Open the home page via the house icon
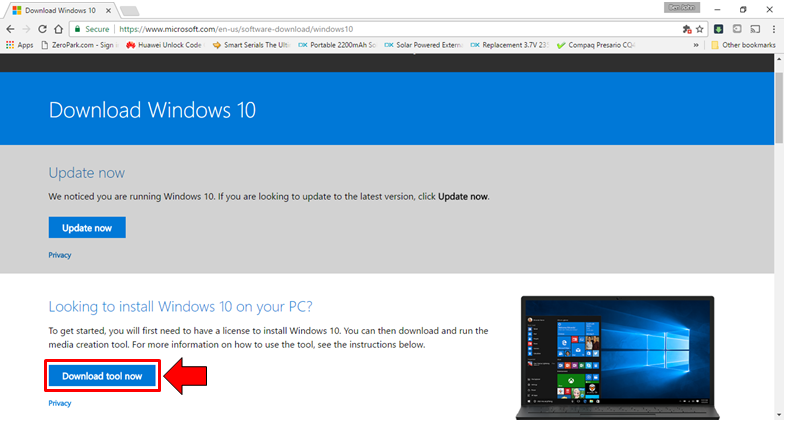The image size is (785, 431). [59, 29]
